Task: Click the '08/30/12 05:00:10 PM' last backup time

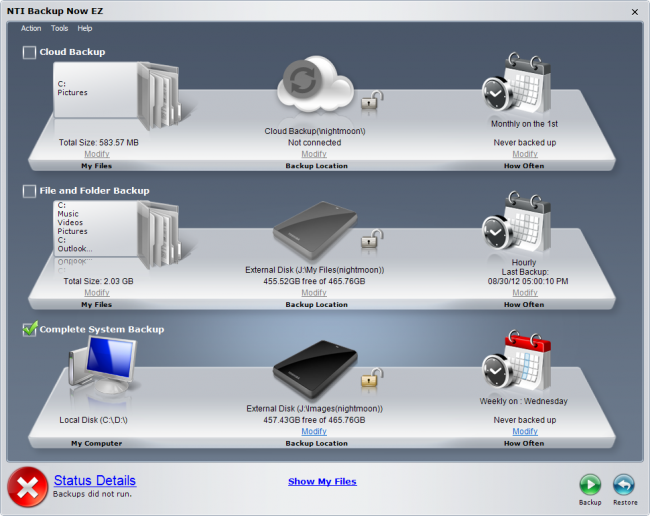Action: point(528,281)
